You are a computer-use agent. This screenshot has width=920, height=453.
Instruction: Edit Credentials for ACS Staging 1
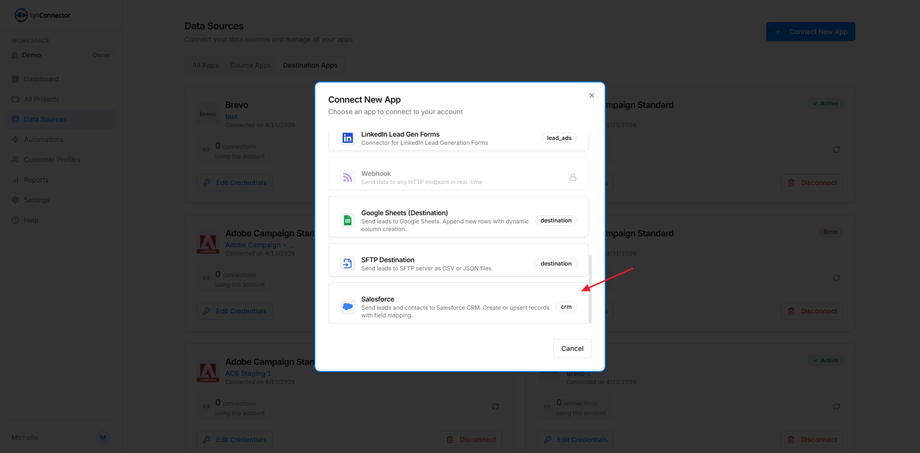tap(234, 440)
